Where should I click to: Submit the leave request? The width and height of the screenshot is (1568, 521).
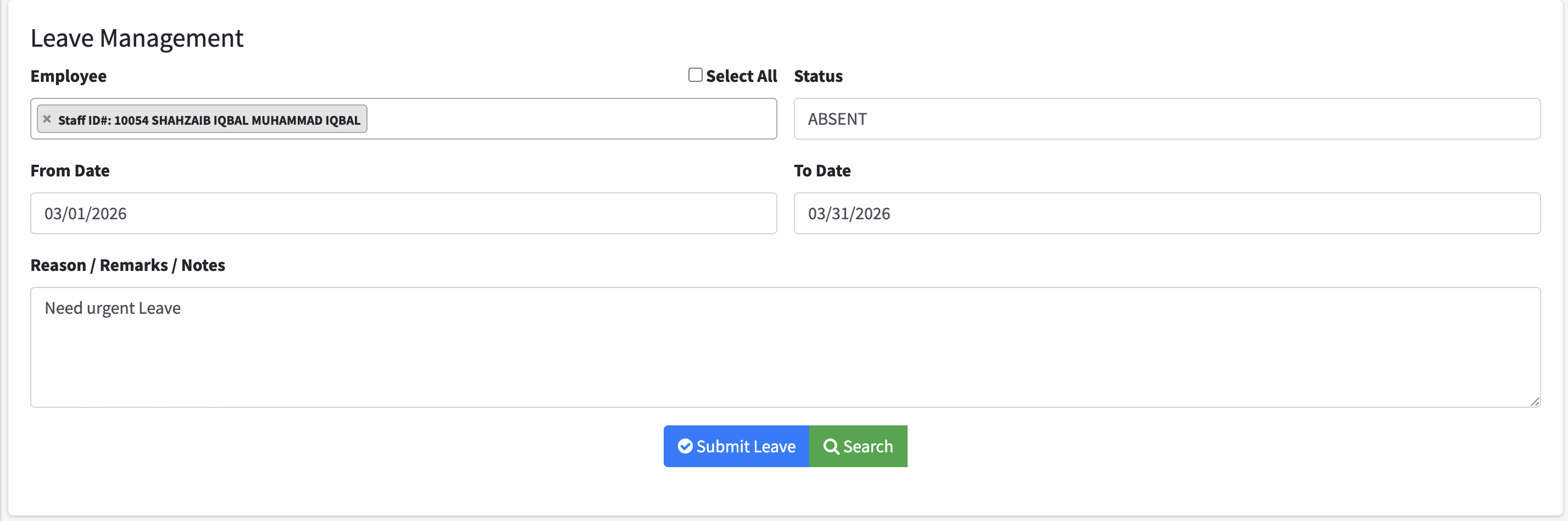[x=736, y=446]
